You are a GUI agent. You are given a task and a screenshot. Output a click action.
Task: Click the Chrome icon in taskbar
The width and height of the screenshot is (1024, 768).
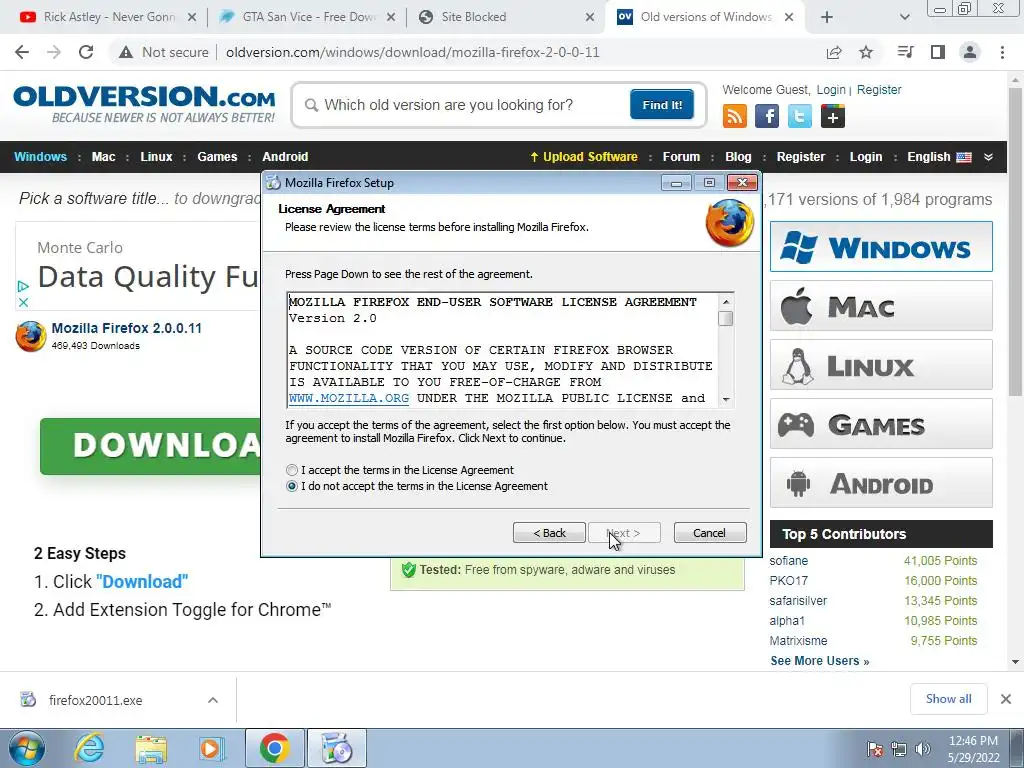[274, 748]
